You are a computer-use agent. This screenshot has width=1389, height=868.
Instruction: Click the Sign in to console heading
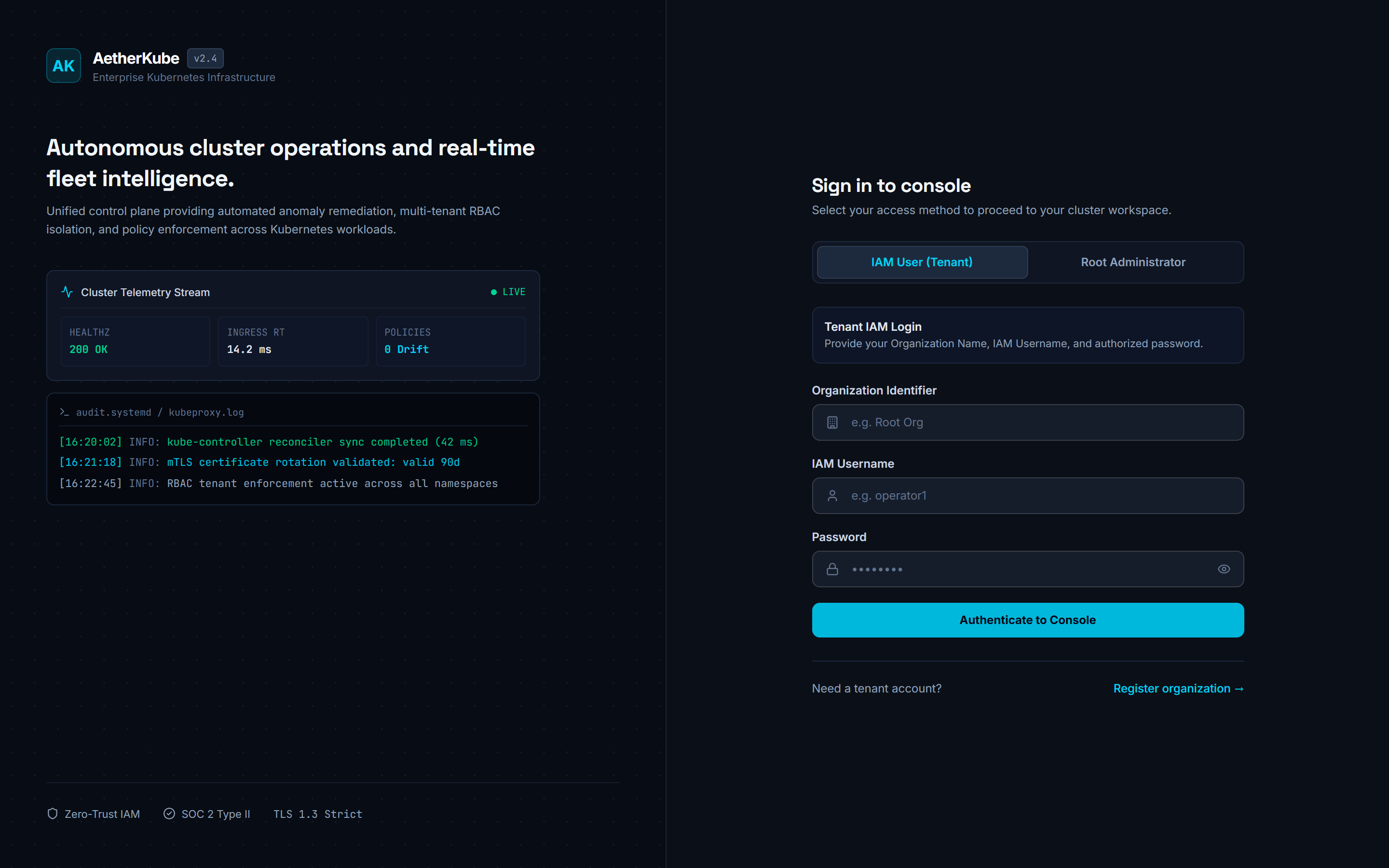[x=891, y=186]
